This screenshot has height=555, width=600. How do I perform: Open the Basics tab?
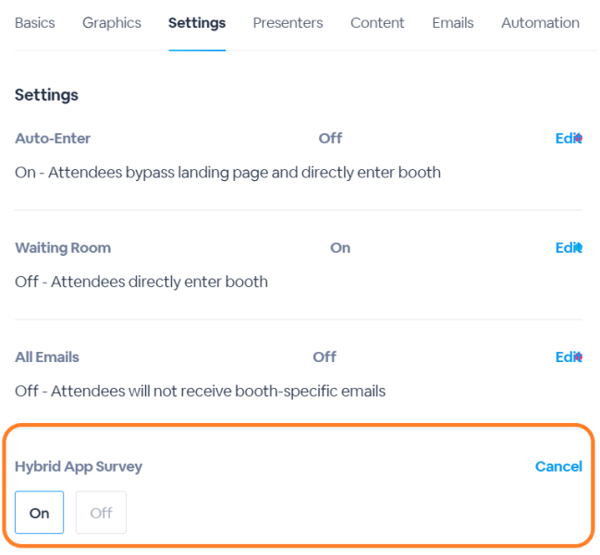35,23
